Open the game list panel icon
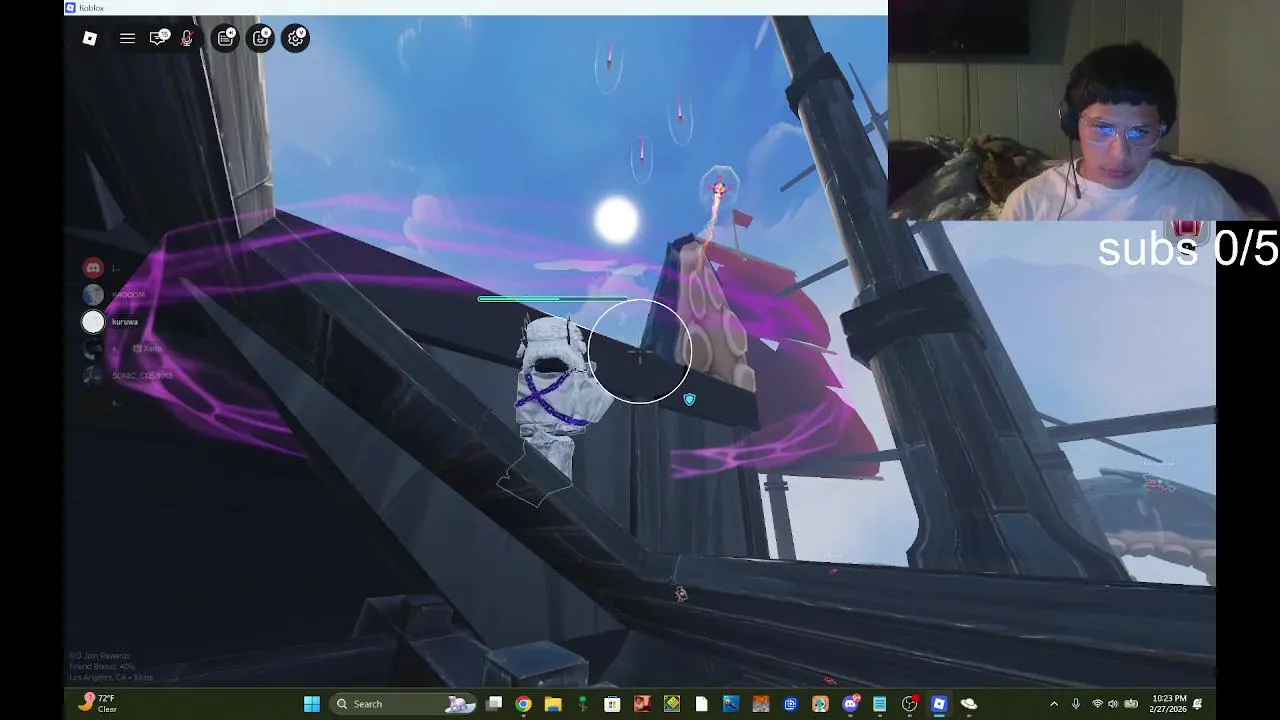 (226, 38)
